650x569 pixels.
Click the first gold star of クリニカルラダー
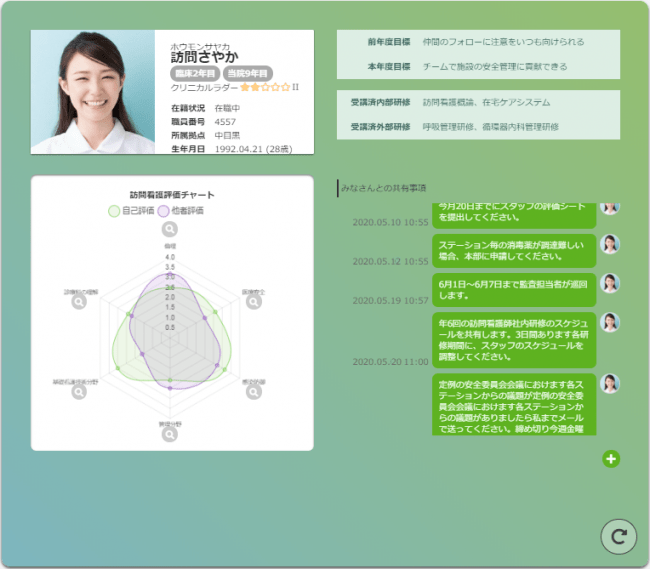[x=245, y=87]
